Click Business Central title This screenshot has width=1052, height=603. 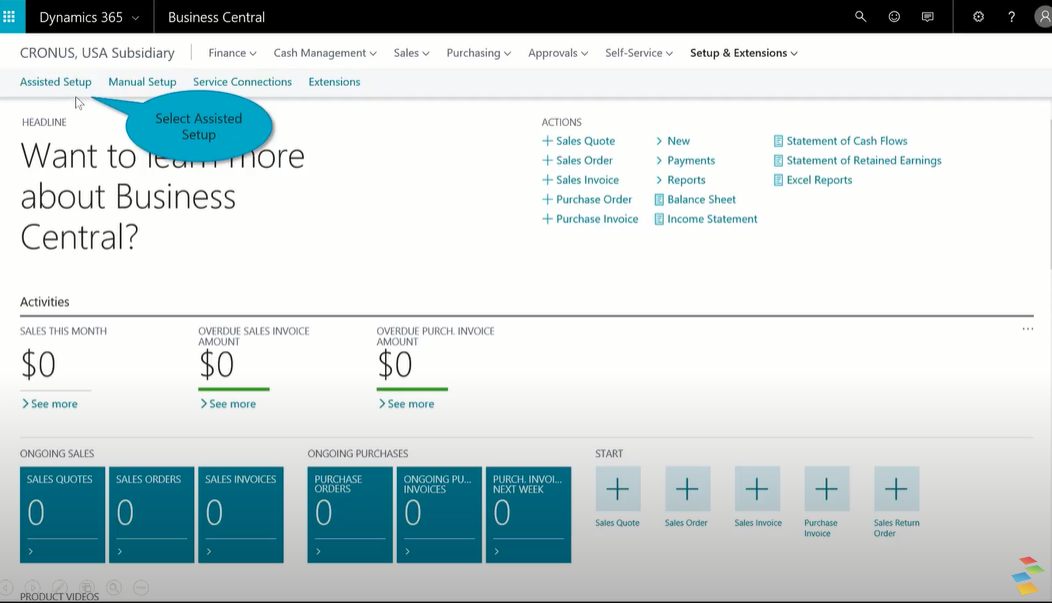tap(216, 17)
